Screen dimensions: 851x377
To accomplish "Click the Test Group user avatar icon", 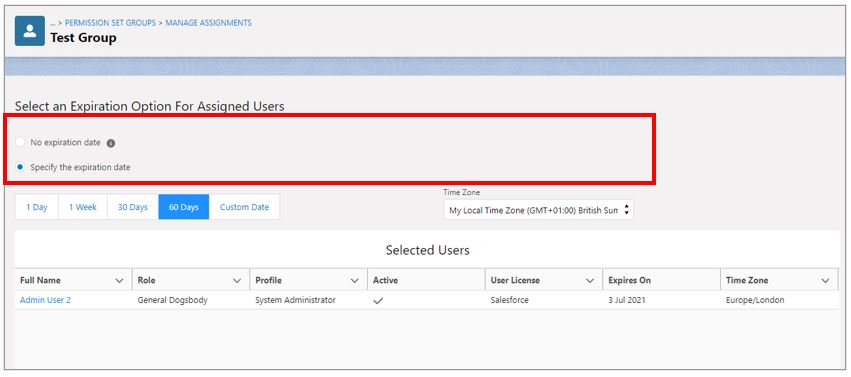I will click(30, 31).
